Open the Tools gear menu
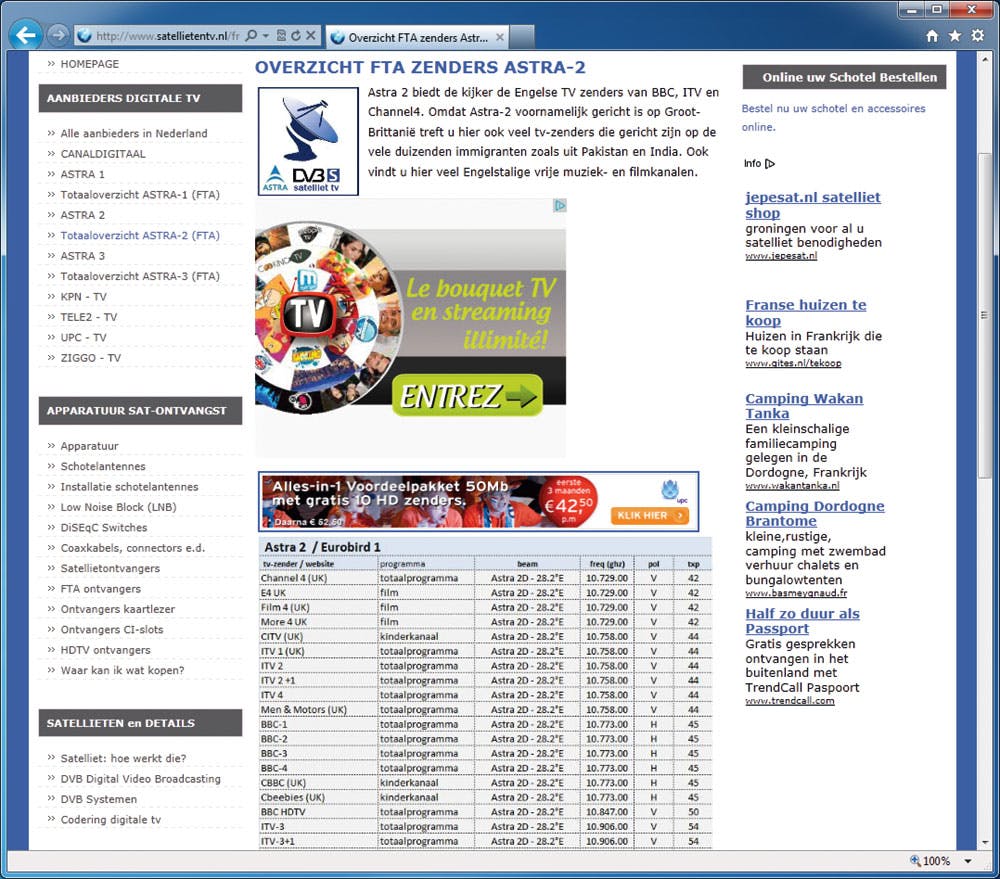The width and height of the screenshot is (1000, 879). pyautogui.click(x=977, y=36)
